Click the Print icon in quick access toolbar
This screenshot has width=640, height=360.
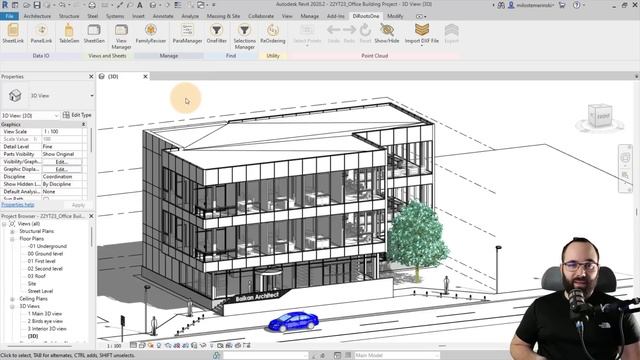point(92,5)
